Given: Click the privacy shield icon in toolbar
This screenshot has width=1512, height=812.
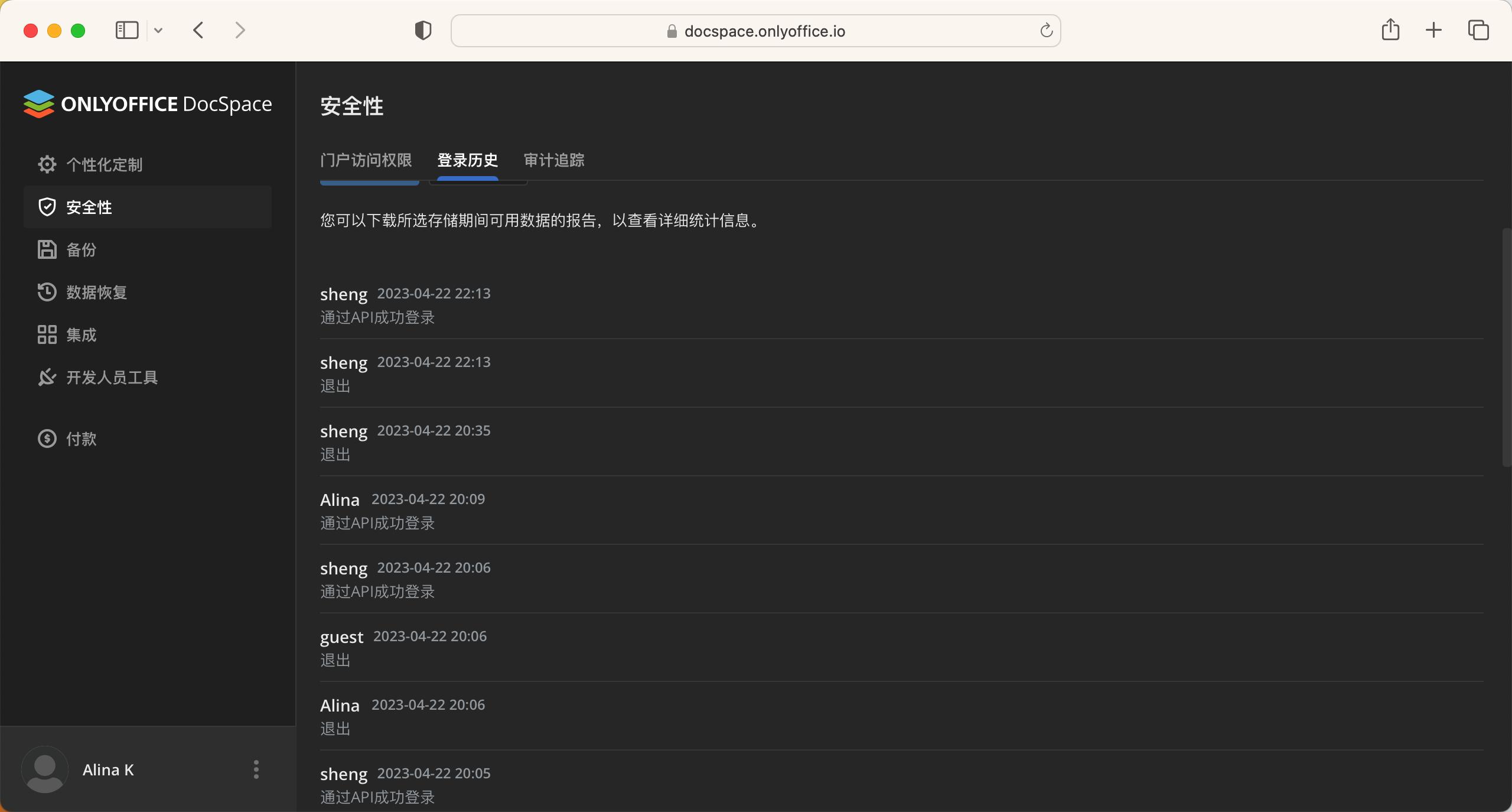Looking at the screenshot, I should (x=422, y=30).
